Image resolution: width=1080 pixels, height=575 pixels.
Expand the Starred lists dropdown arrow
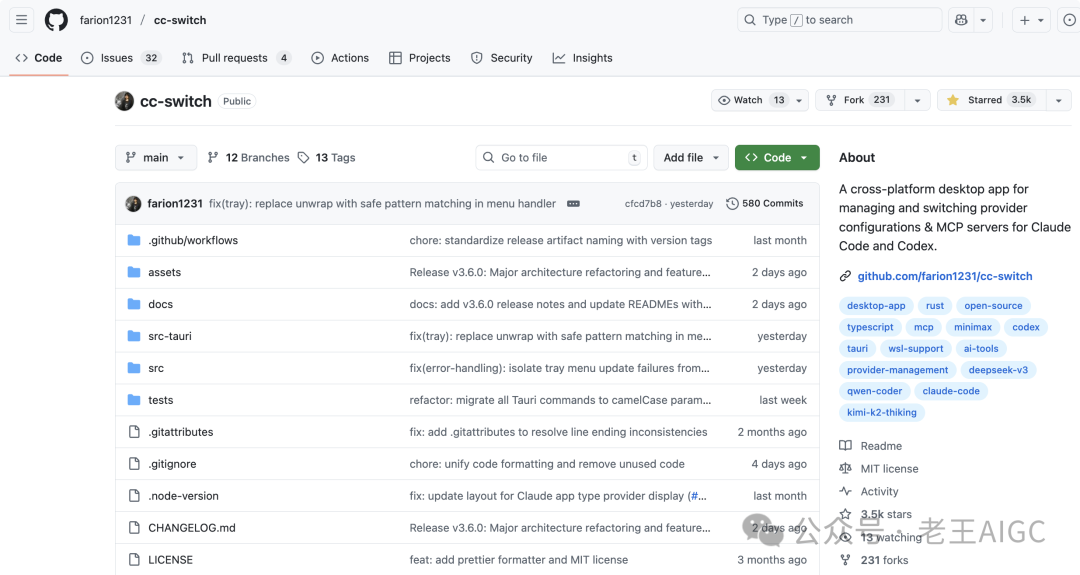pos(1059,101)
